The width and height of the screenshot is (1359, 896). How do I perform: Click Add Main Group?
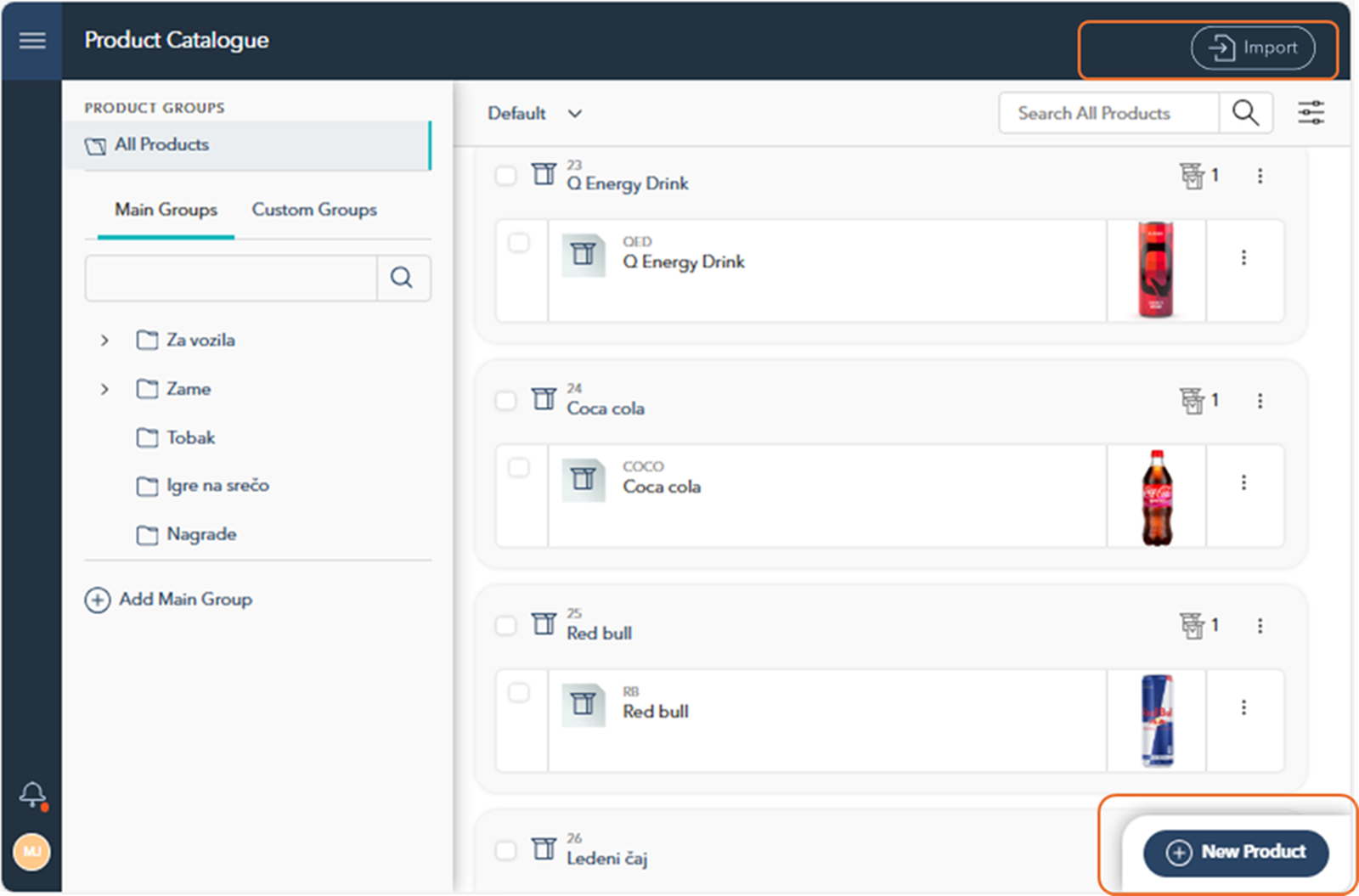(x=168, y=600)
